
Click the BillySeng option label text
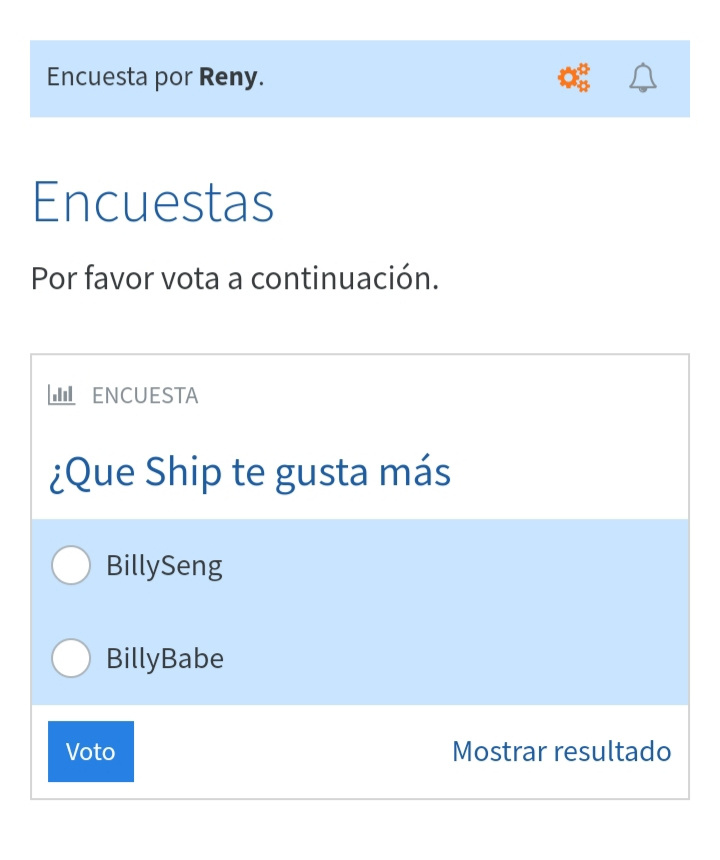point(164,566)
